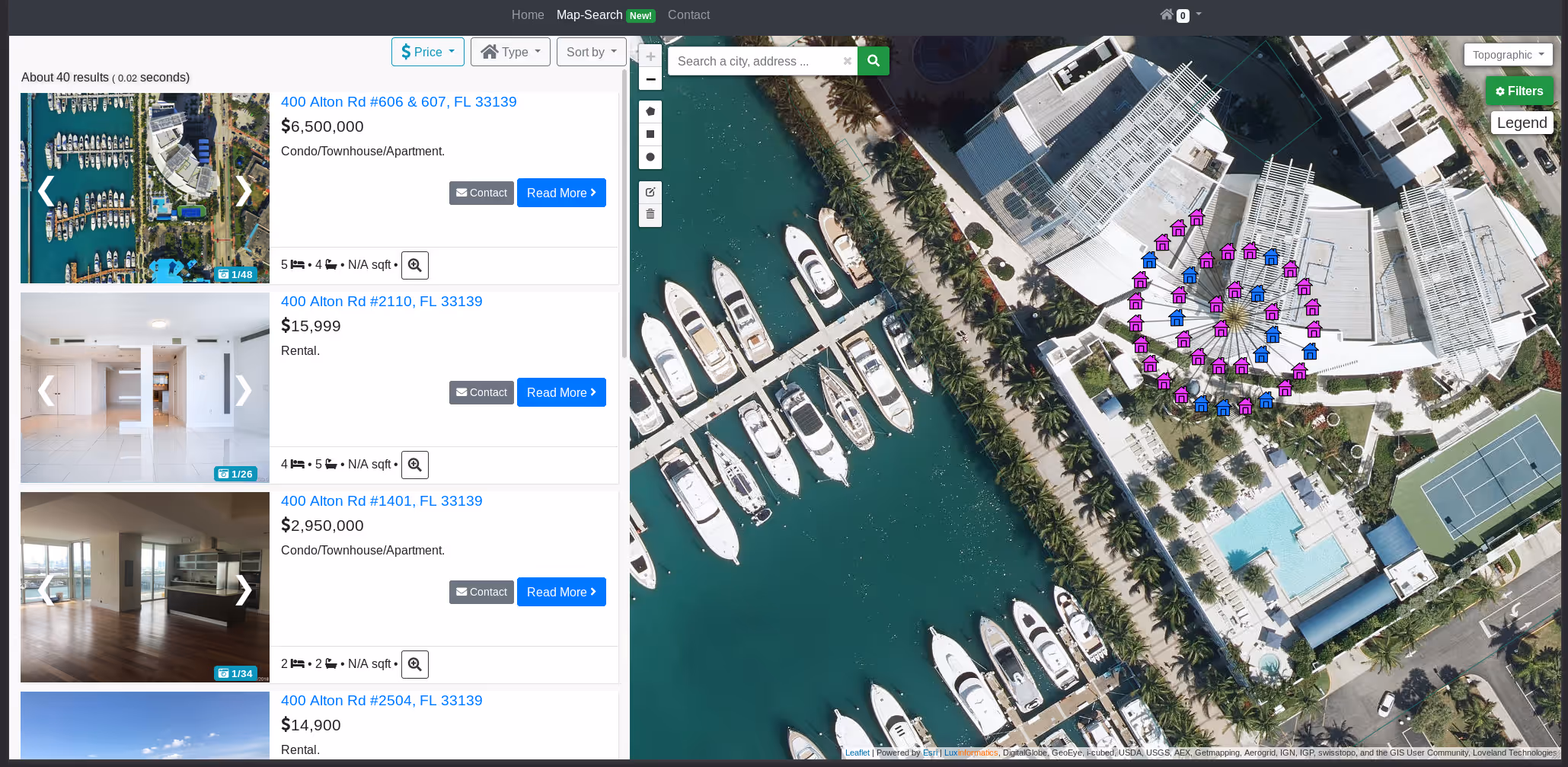Open the 400 Alton Rd #1401 link
This screenshot has width=1568, height=767.
pyautogui.click(x=382, y=501)
